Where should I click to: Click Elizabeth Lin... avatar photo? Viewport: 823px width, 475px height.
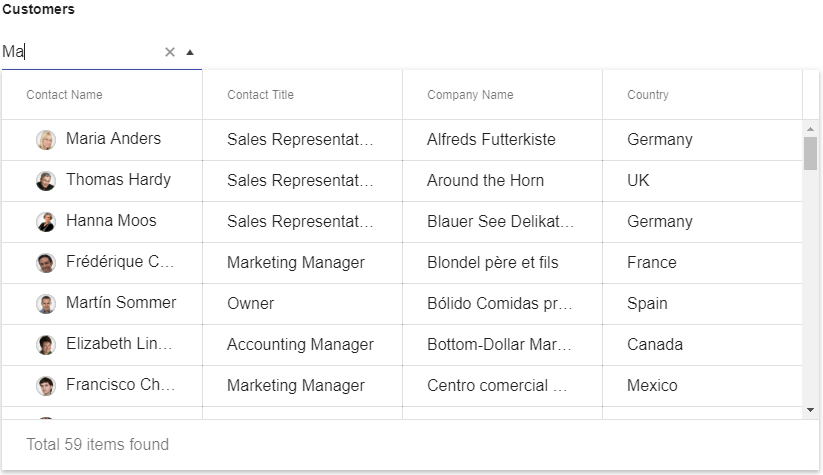(46, 344)
